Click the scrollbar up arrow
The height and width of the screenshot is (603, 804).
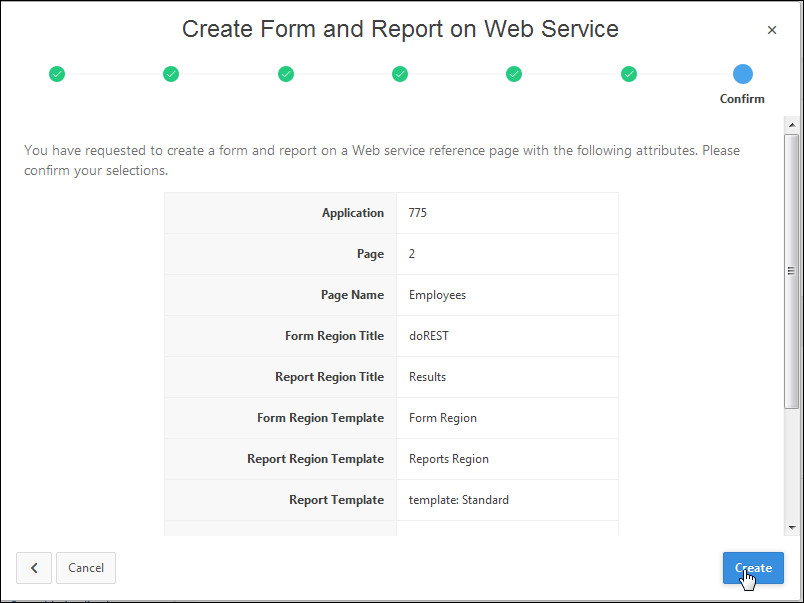[x=792, y=125]
